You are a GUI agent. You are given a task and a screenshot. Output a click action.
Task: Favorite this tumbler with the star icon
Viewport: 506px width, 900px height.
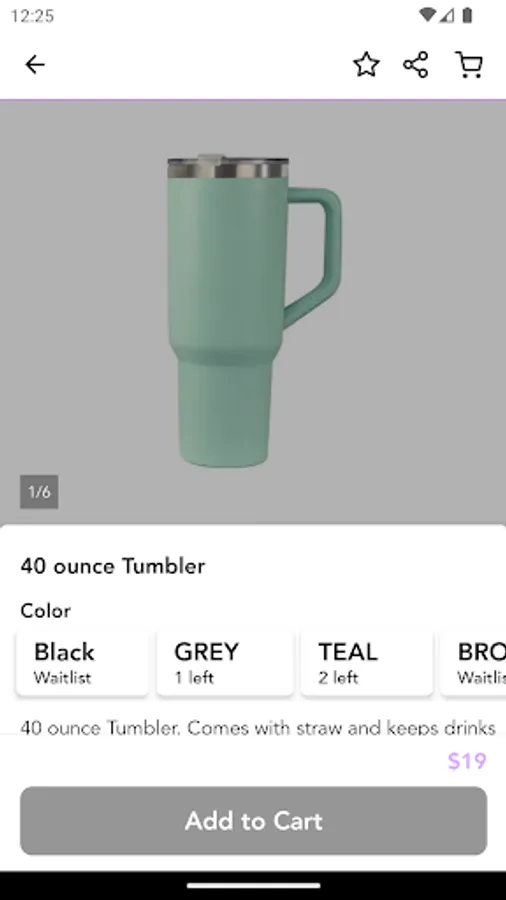[366, 64]
